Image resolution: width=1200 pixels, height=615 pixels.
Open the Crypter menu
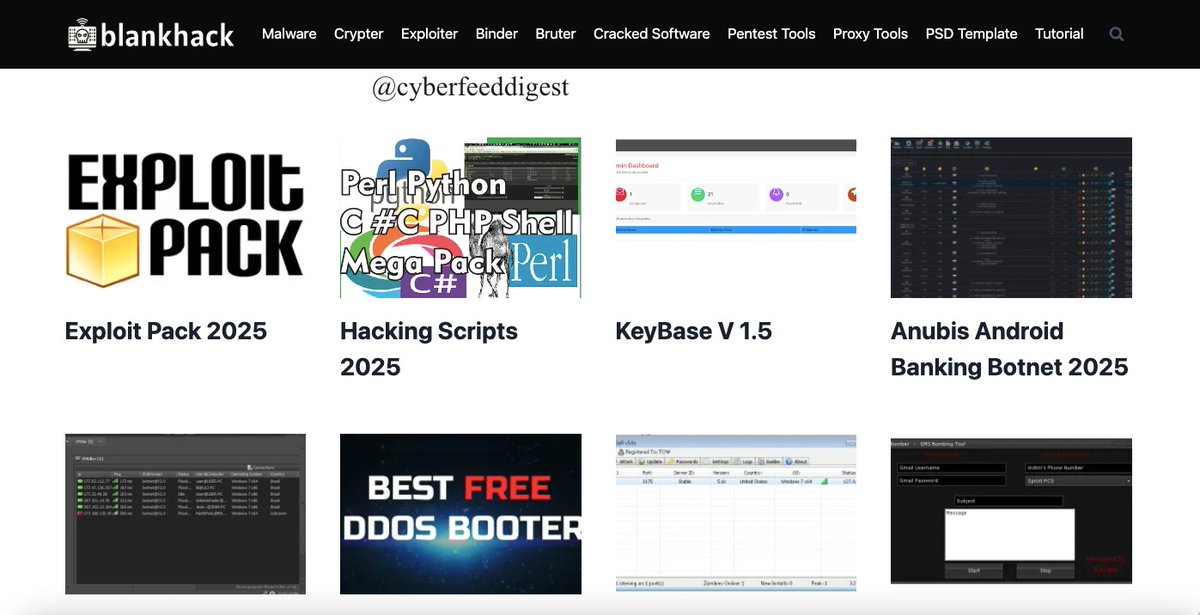click(359, 34)
